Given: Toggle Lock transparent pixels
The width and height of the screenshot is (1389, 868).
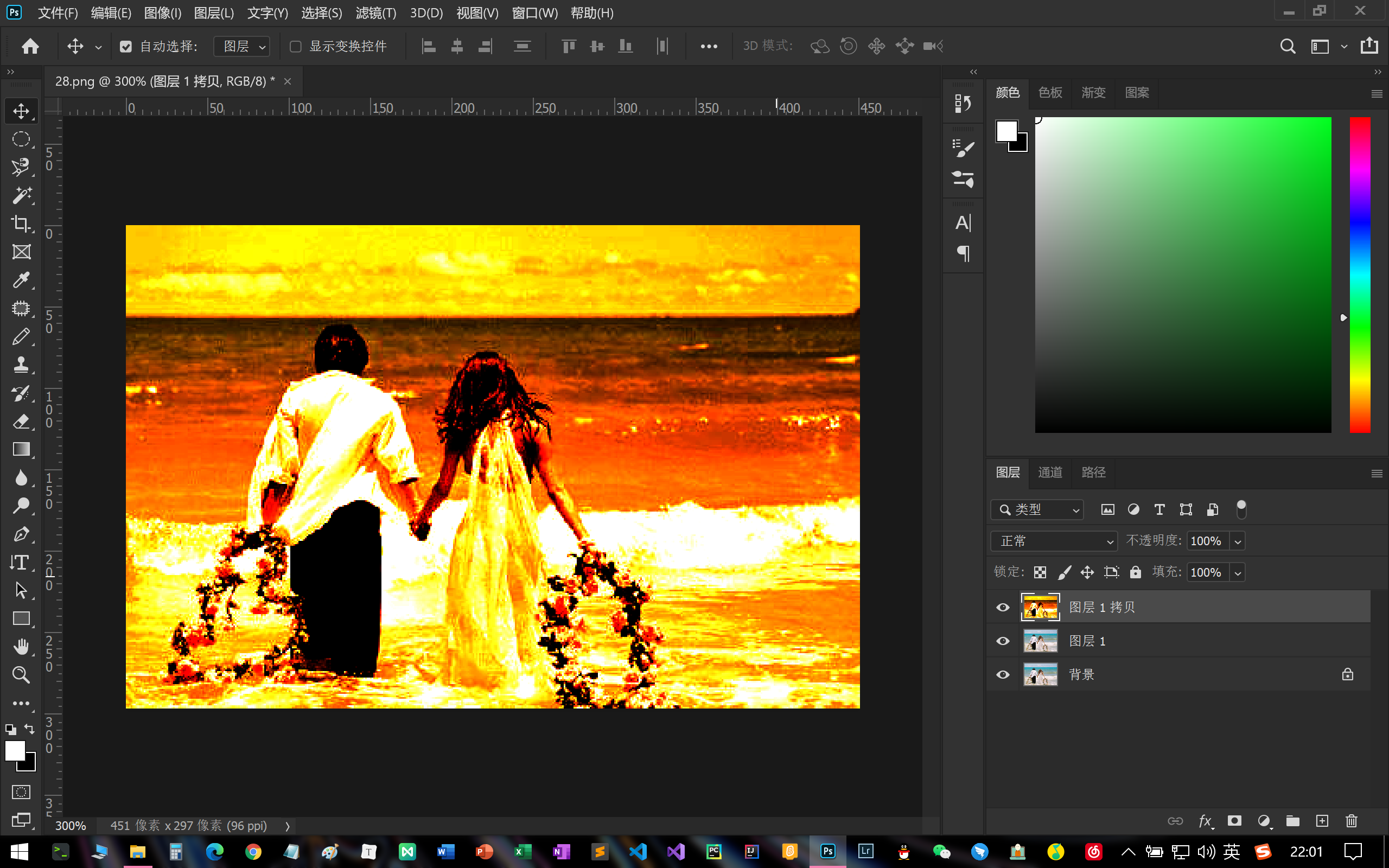Looking at the screenshot, I should coord(1040,572).
